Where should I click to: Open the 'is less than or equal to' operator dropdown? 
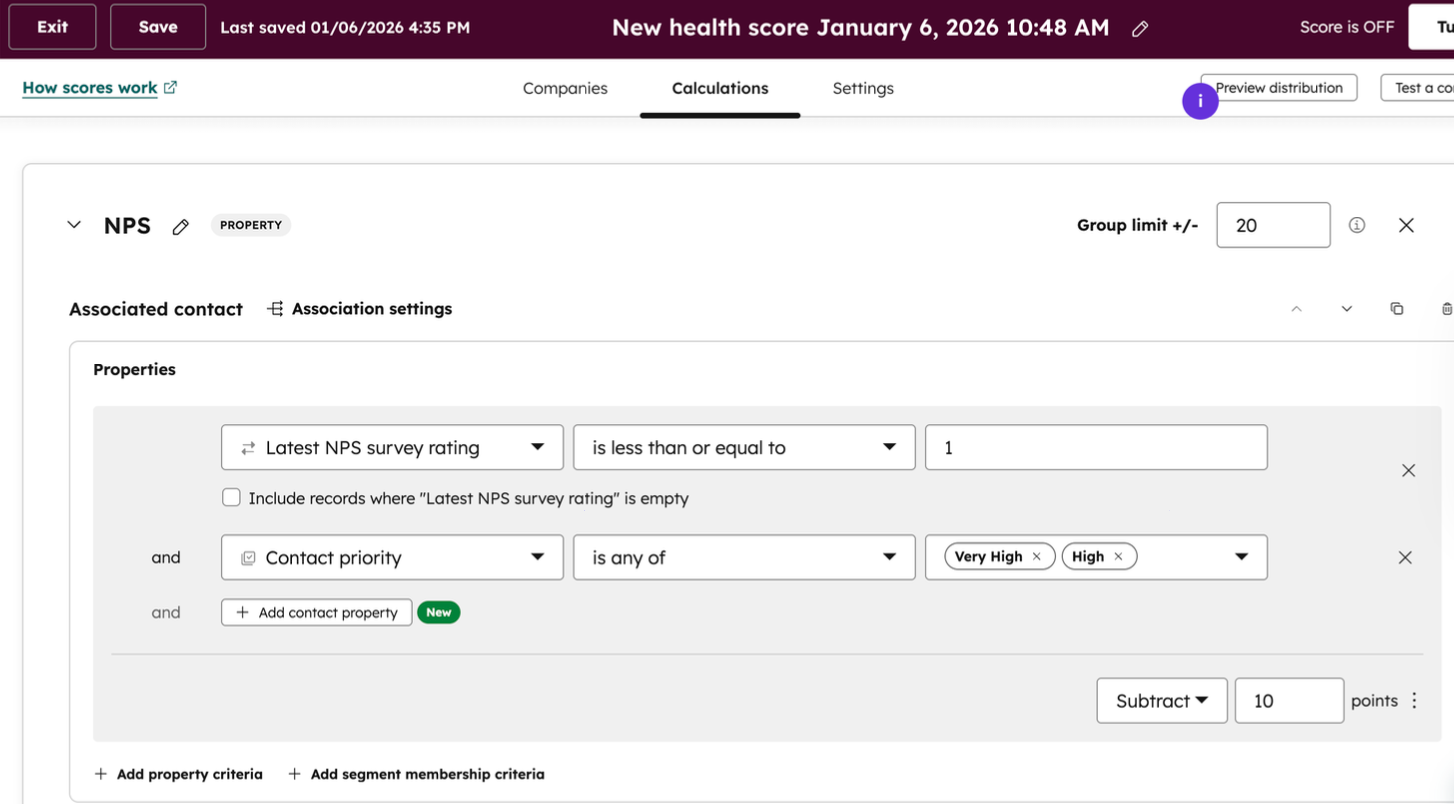click(743, 447)
